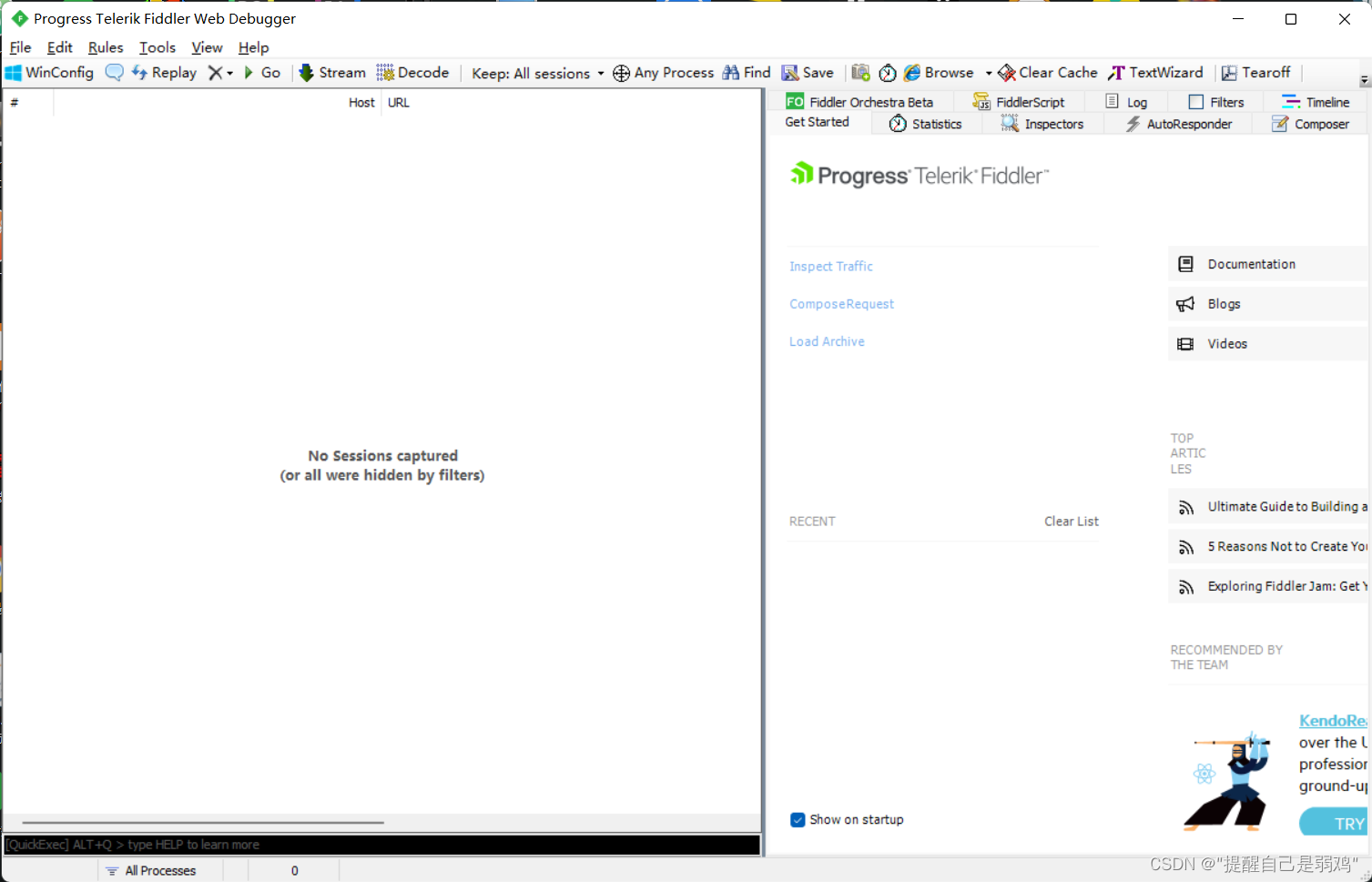1372x882 pixels.
Task: Click the Progress Telerik Fiddler logo
Action: (x=920, y=175)
